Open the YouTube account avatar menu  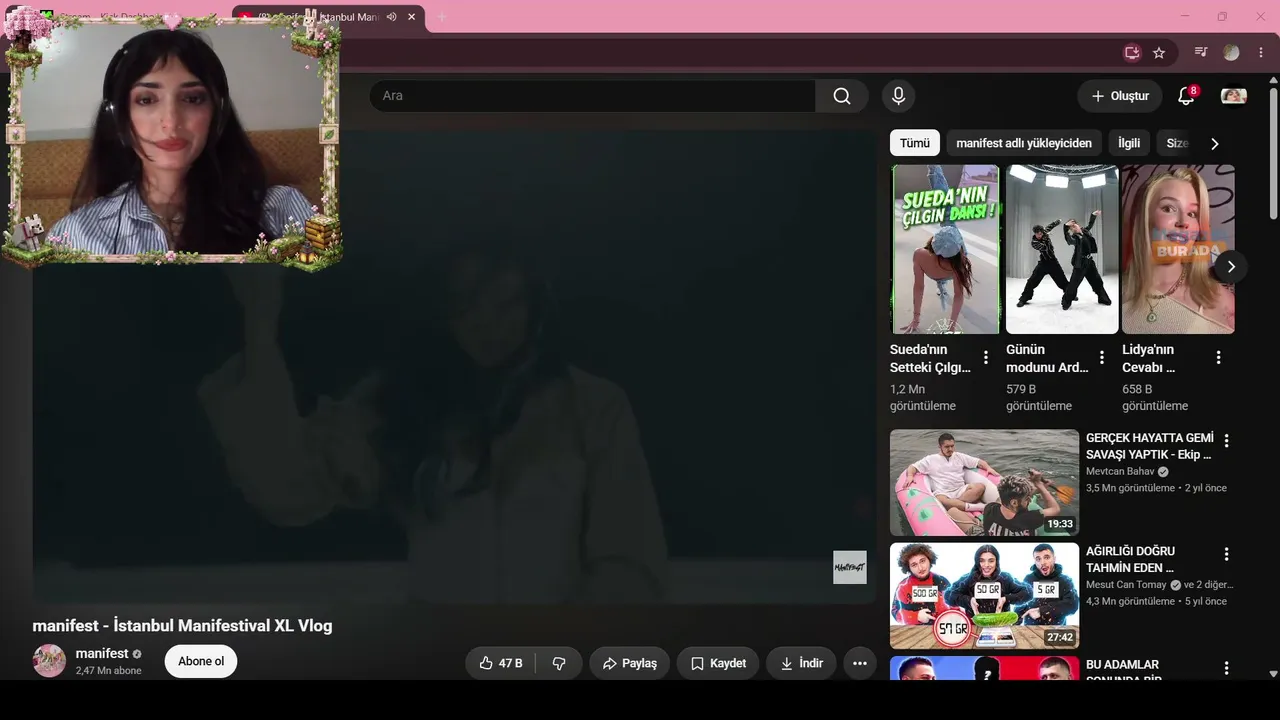(x=1234, y=96)
